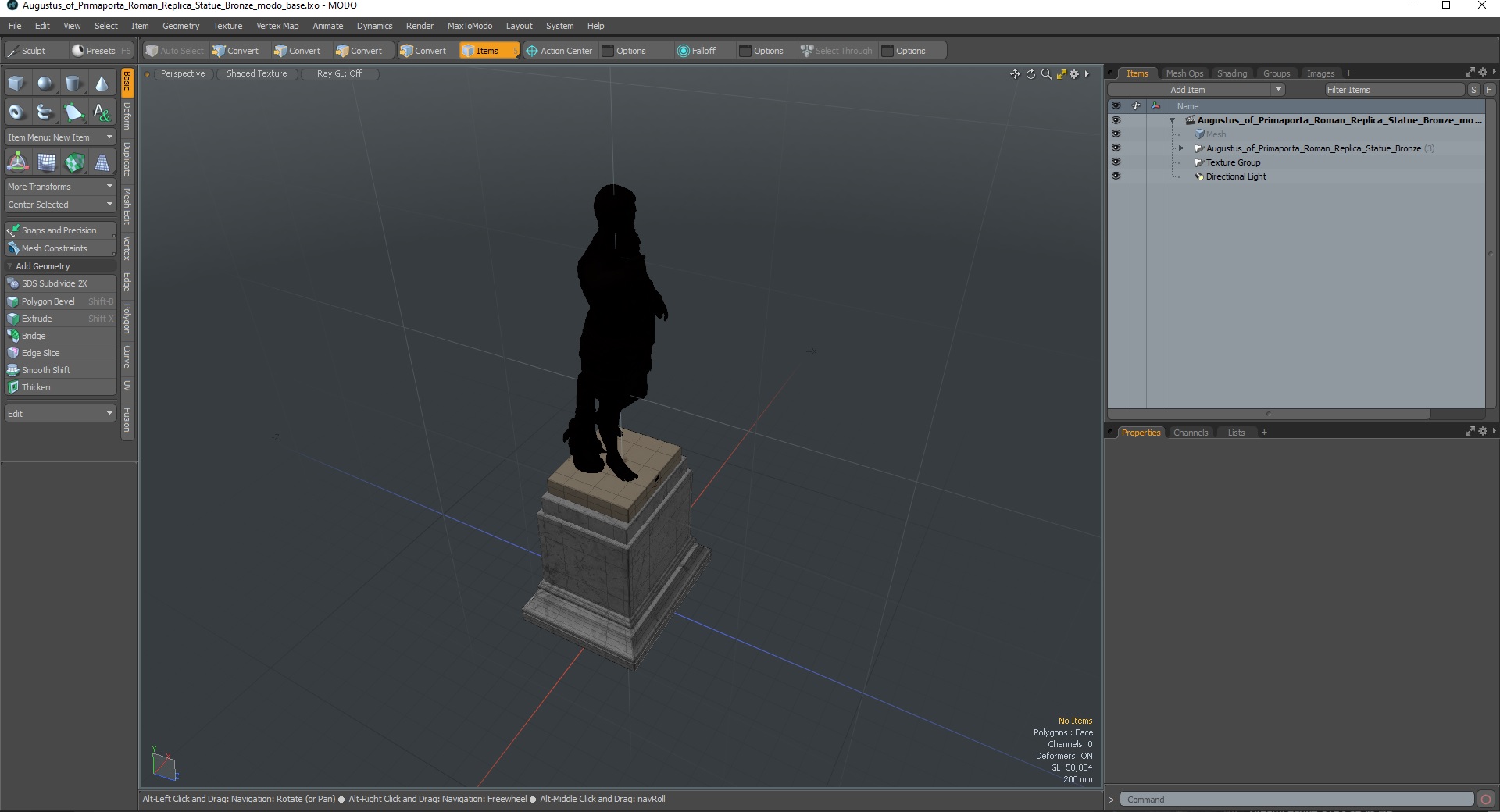Click the Bridge button
This screenshot has height=812, width=1500.
[60, 336]
